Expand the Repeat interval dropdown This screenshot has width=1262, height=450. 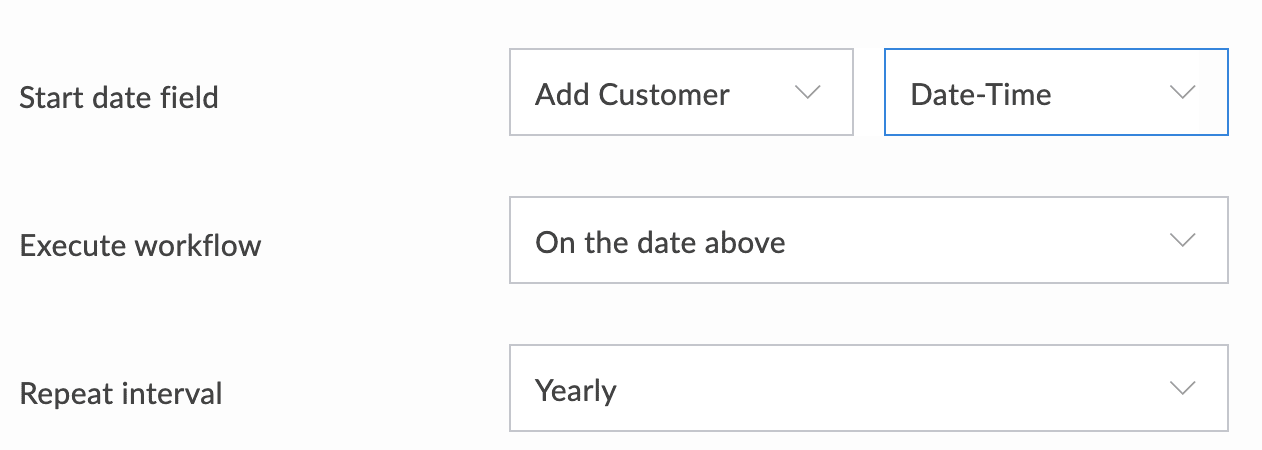click(x=868, y=388)
